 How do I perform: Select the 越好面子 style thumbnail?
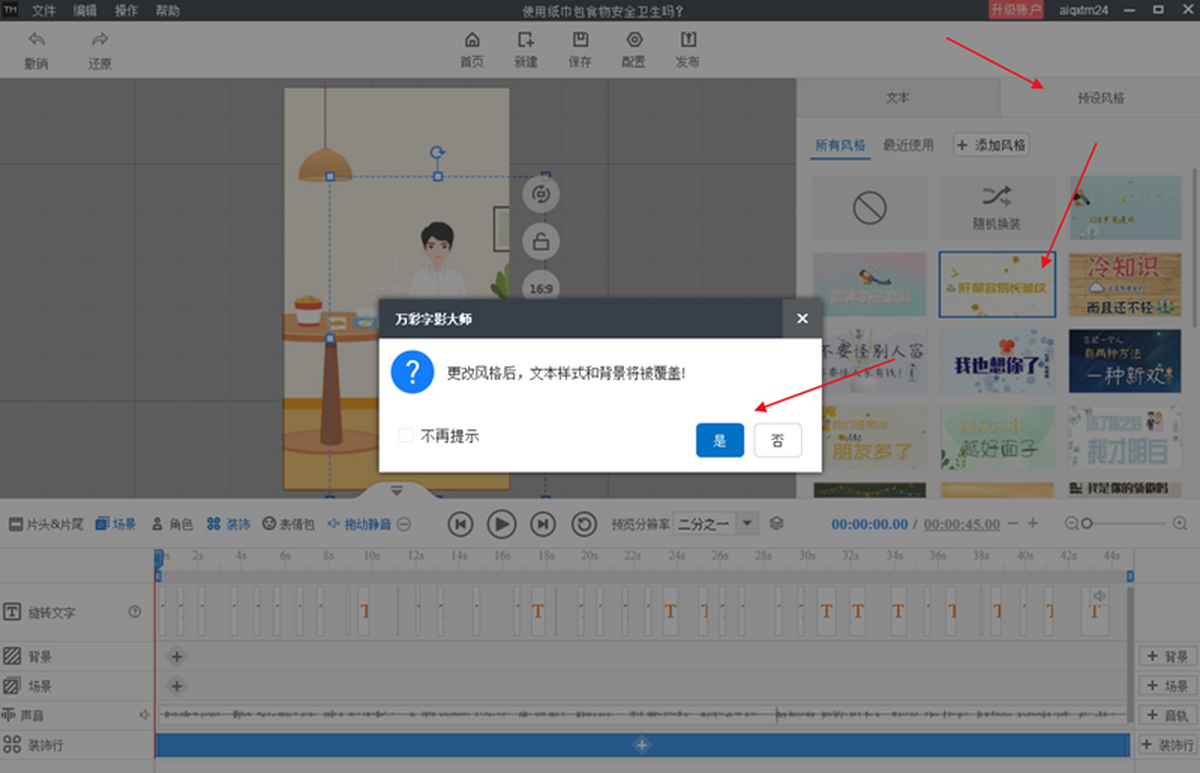[997, 437]
